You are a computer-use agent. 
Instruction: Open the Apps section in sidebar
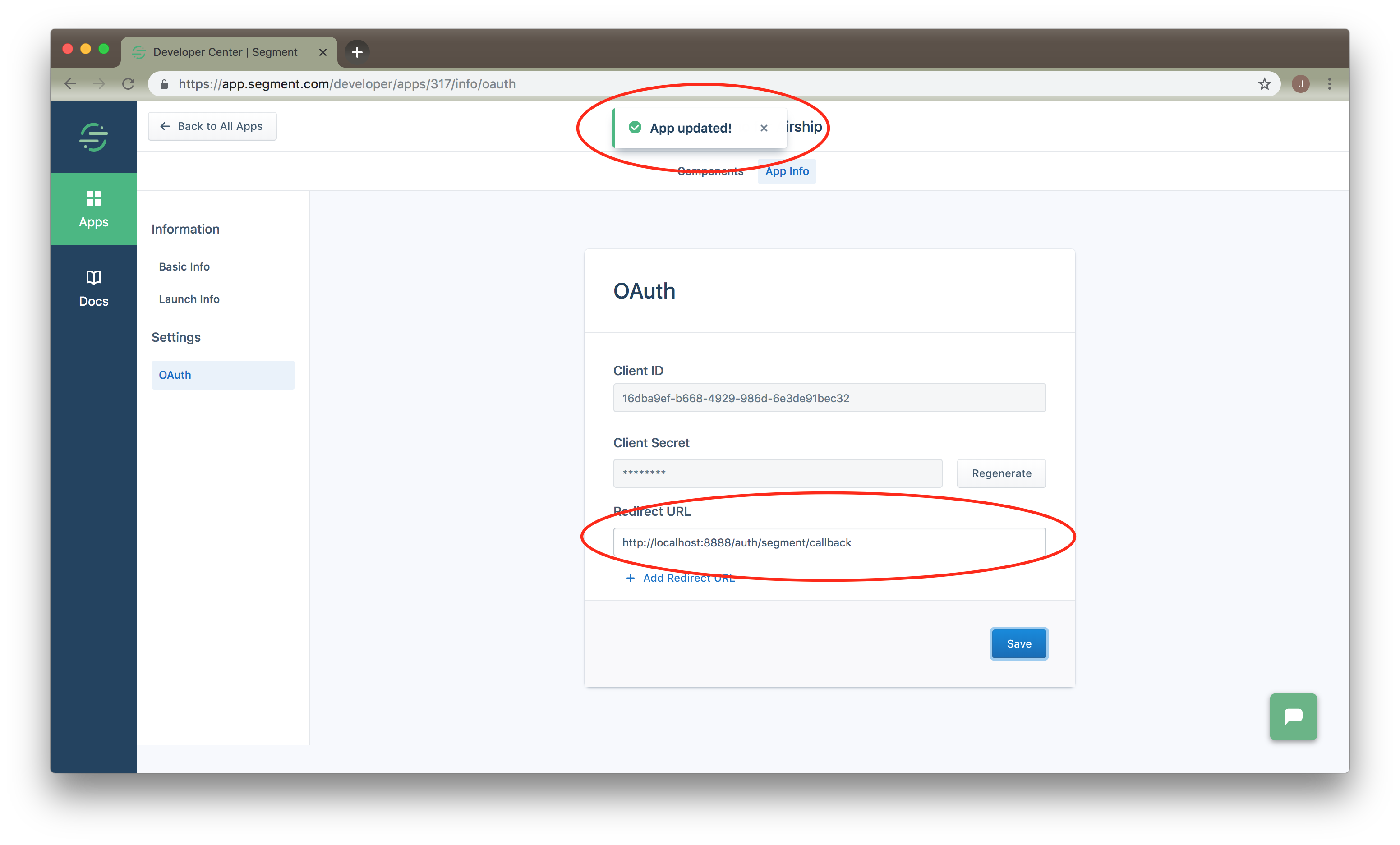click(x=93, y=209)
